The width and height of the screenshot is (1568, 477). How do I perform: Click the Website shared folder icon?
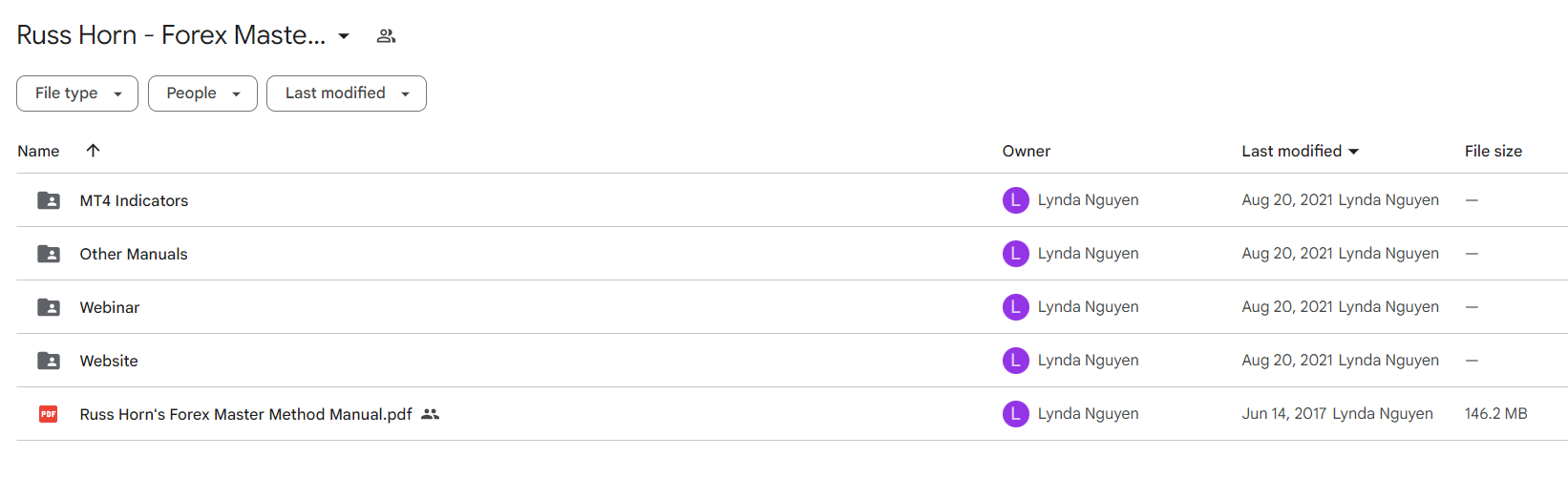pyautogui.click(x=49, y=361)
